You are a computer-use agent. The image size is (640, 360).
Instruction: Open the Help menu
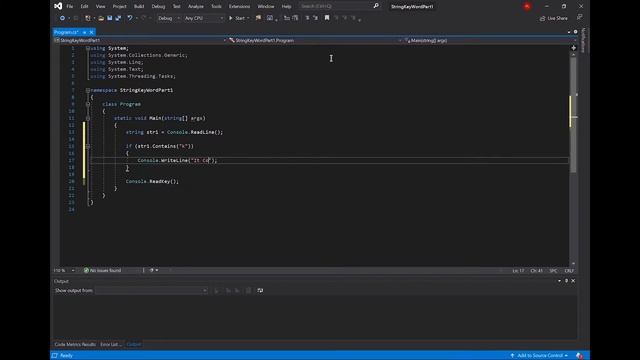pos(287,7)
